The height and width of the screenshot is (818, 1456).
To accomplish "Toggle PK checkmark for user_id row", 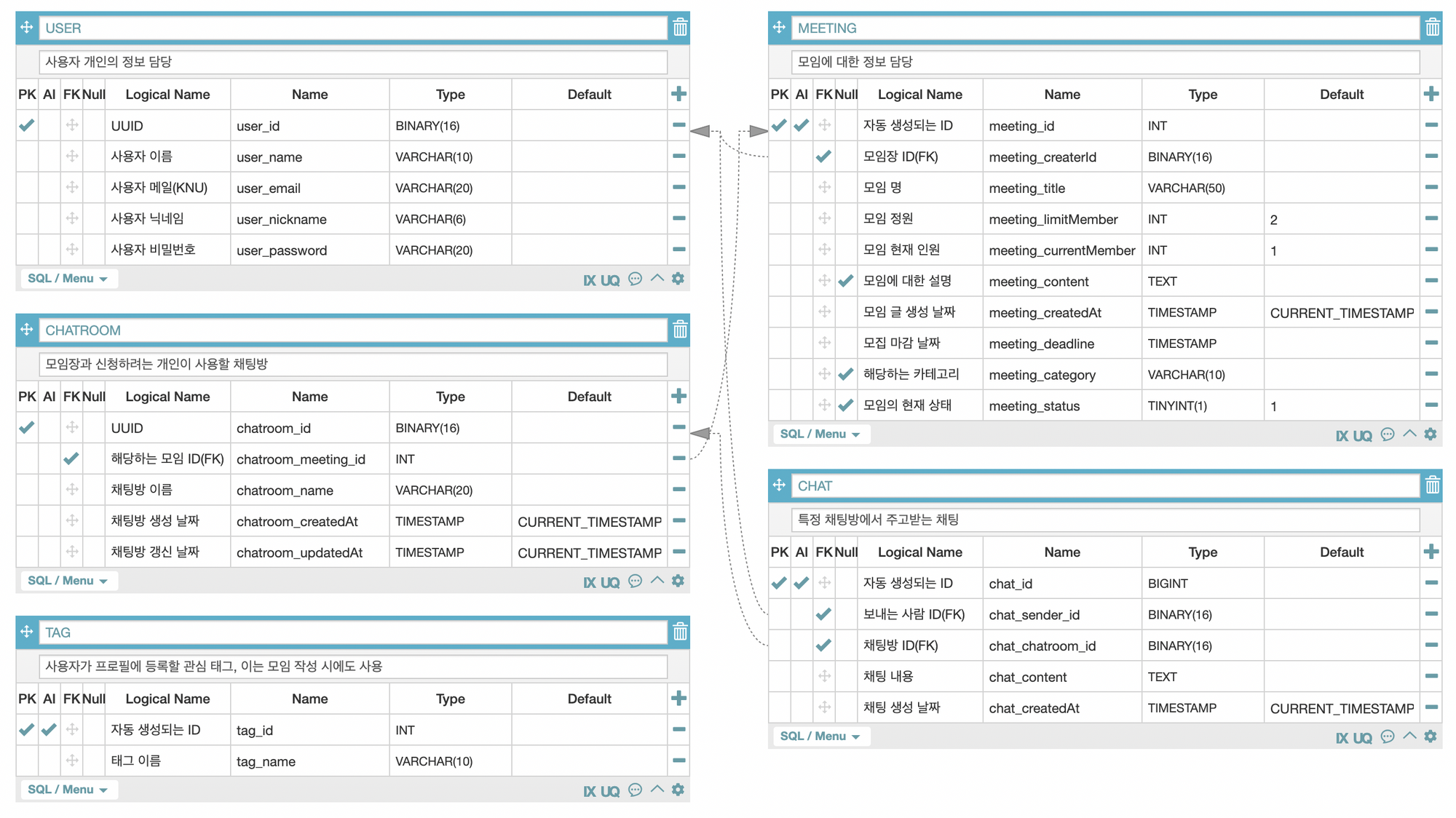I will tap(27, 125).
